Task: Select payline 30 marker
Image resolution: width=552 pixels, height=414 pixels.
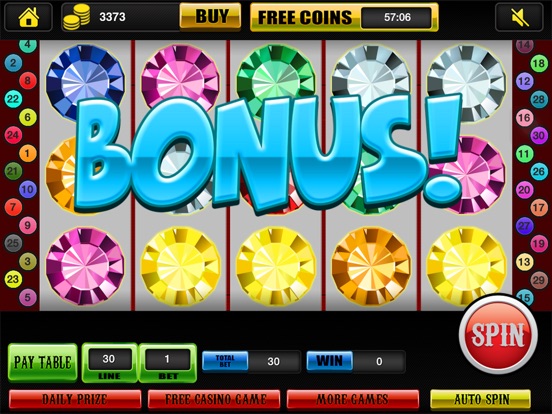Action: (539, 135)
